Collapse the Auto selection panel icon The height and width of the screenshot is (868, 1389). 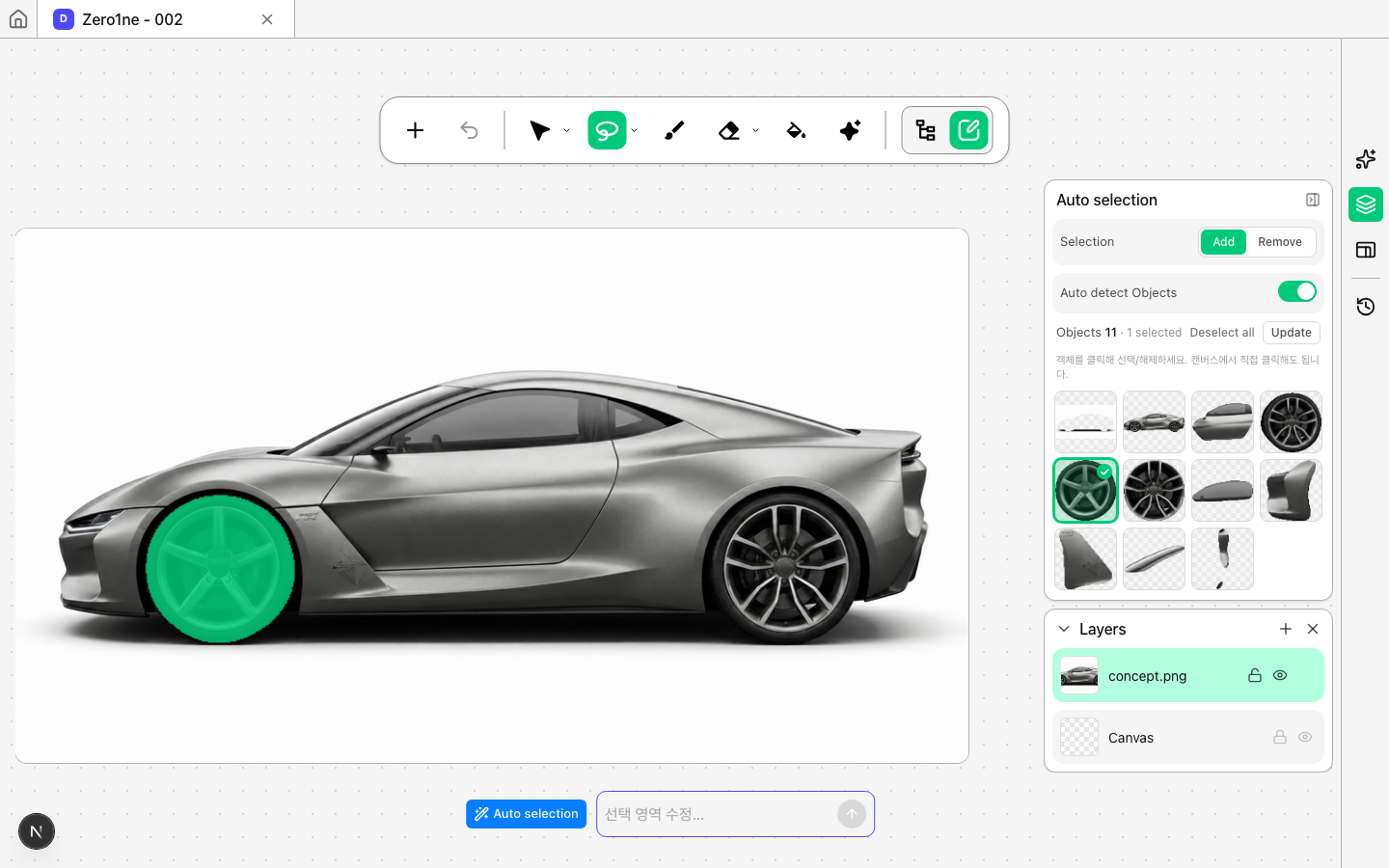point(1313,200)
